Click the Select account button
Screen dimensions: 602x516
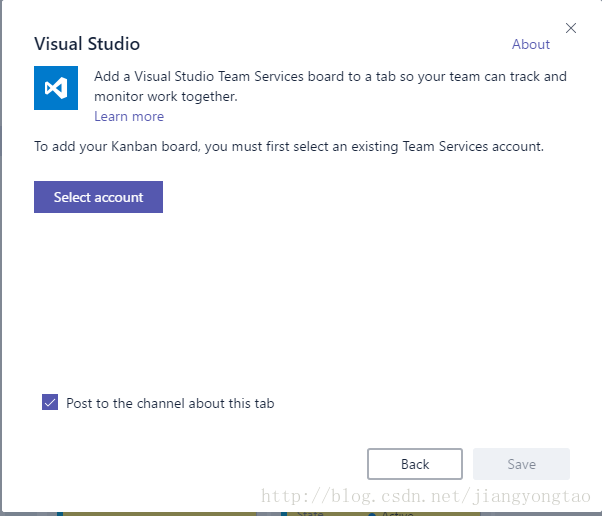pos(98,197)
